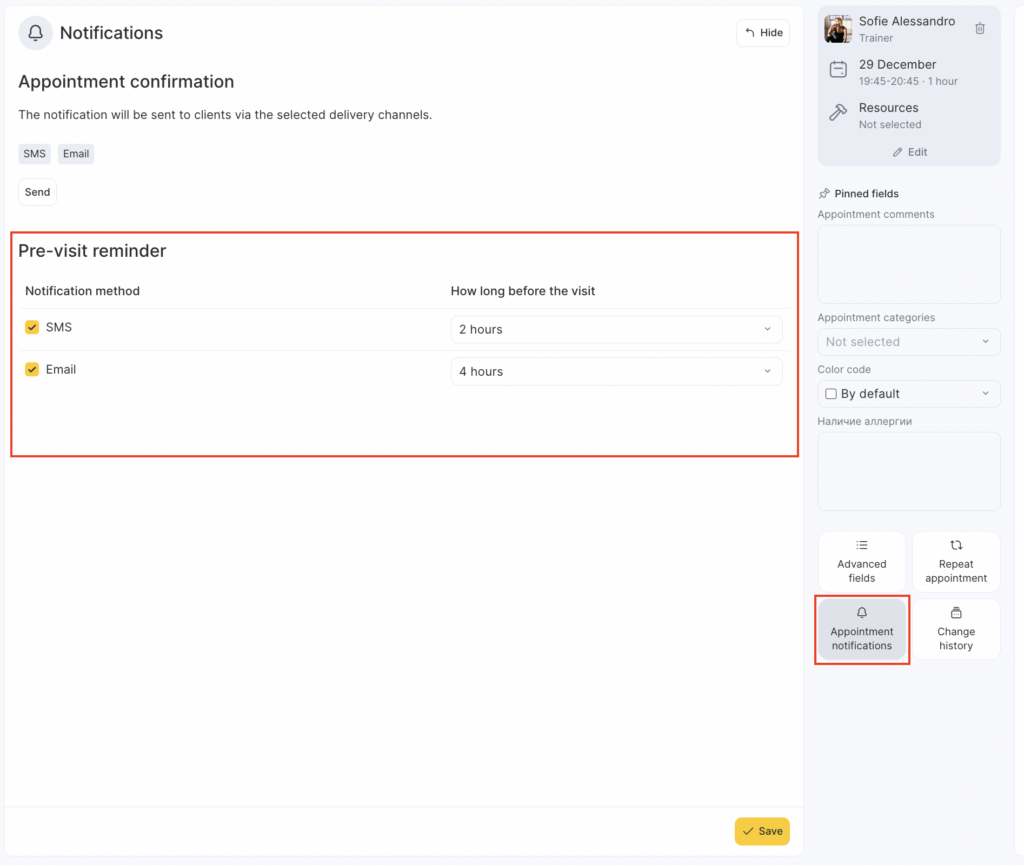This screenshot has height=865, width=1024.
Task: Click the Appointment comments text field
Action: (908, 264)
